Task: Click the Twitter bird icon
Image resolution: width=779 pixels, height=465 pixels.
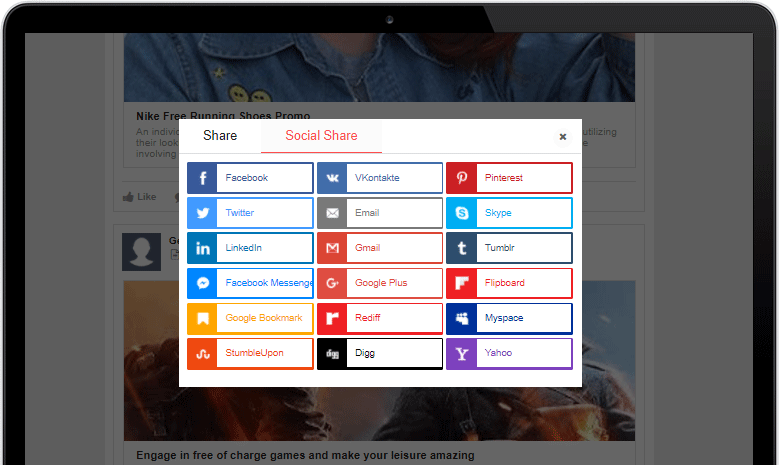Action: click(x=202, y=213)
